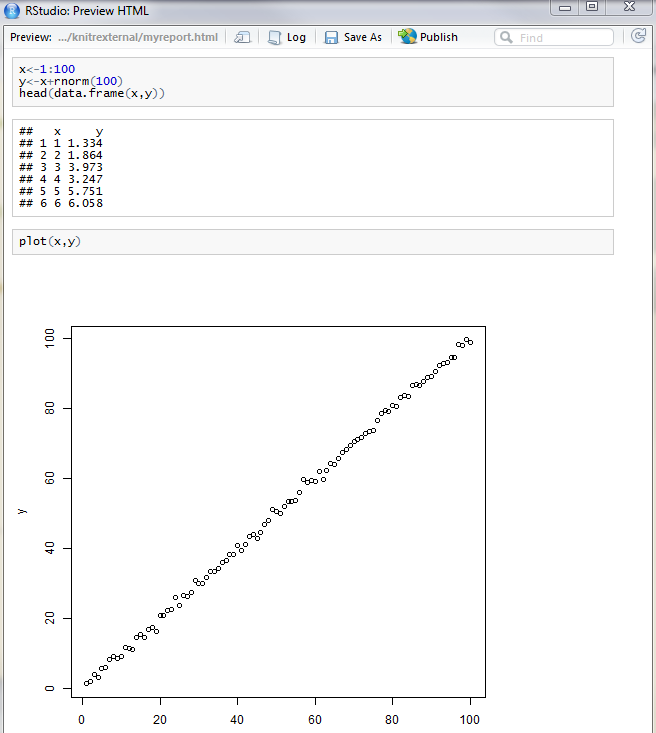
Task: Maximize the Preview HTML window
Action: pos(593,8)
